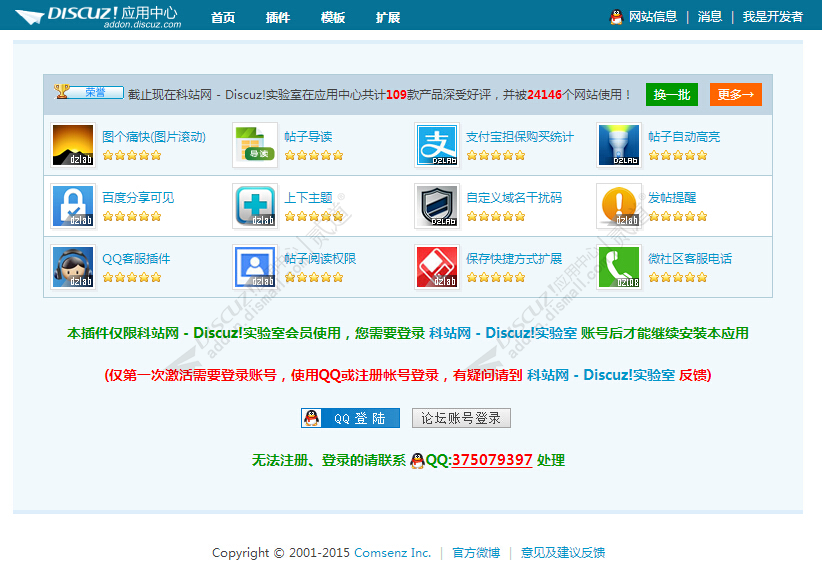822x582 pixels.
Task: Open the 上下主题 plus icon
Action: click(x=255, y=206)
